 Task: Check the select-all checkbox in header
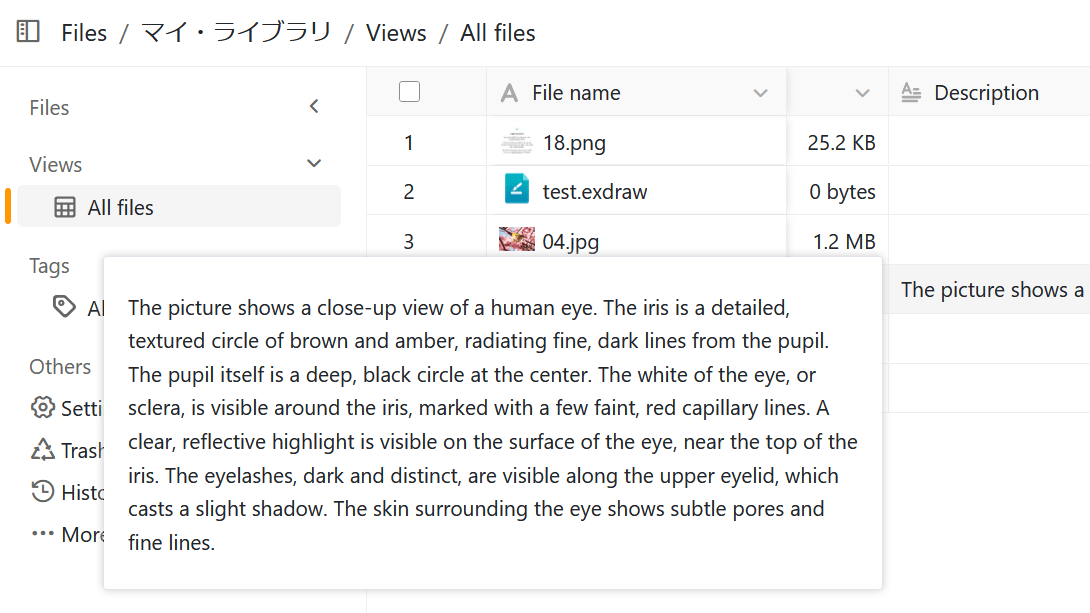tap(409, 92)
